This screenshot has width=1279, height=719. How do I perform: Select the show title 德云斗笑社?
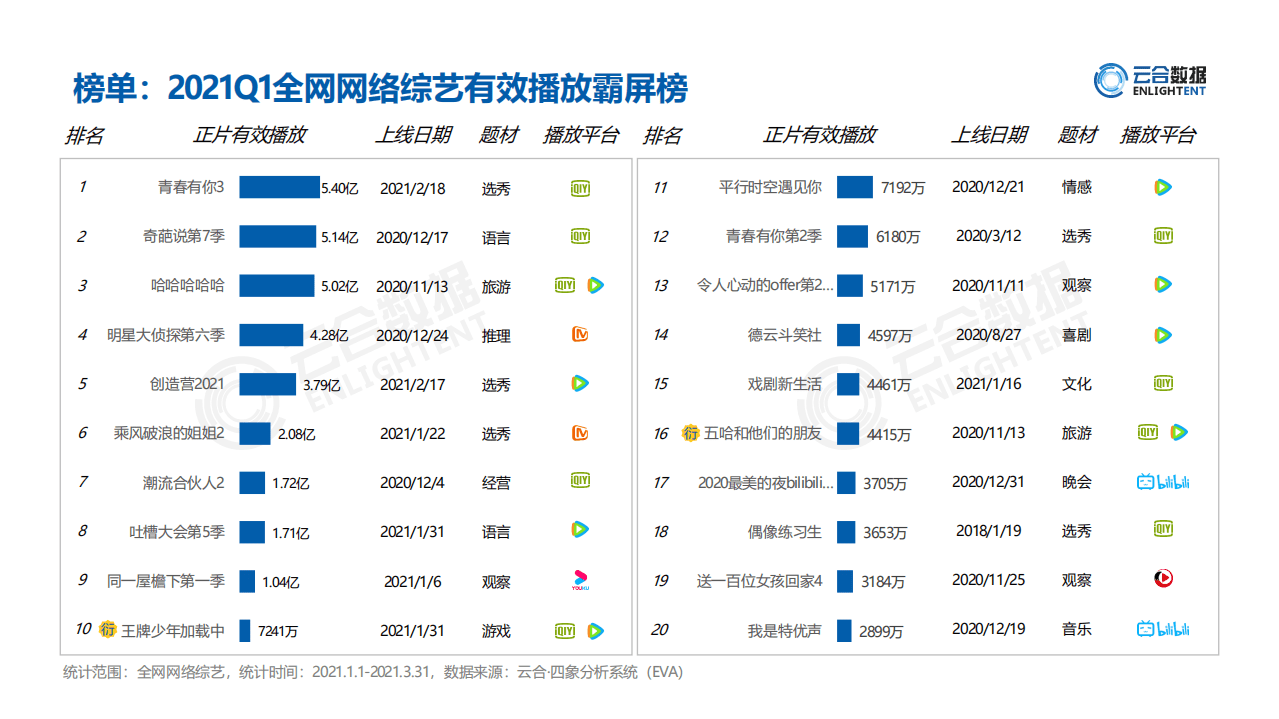785,335
